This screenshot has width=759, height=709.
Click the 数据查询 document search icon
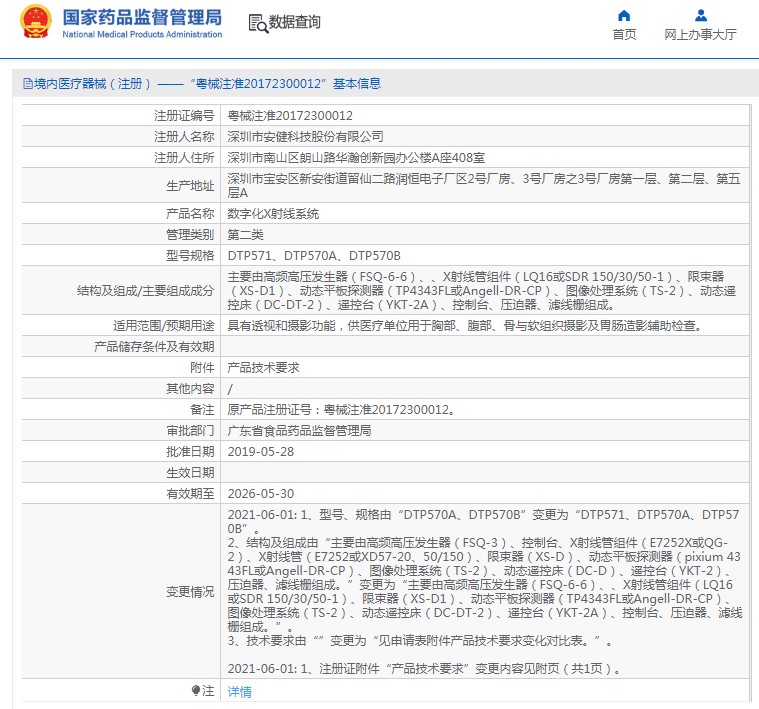(257, 22)
